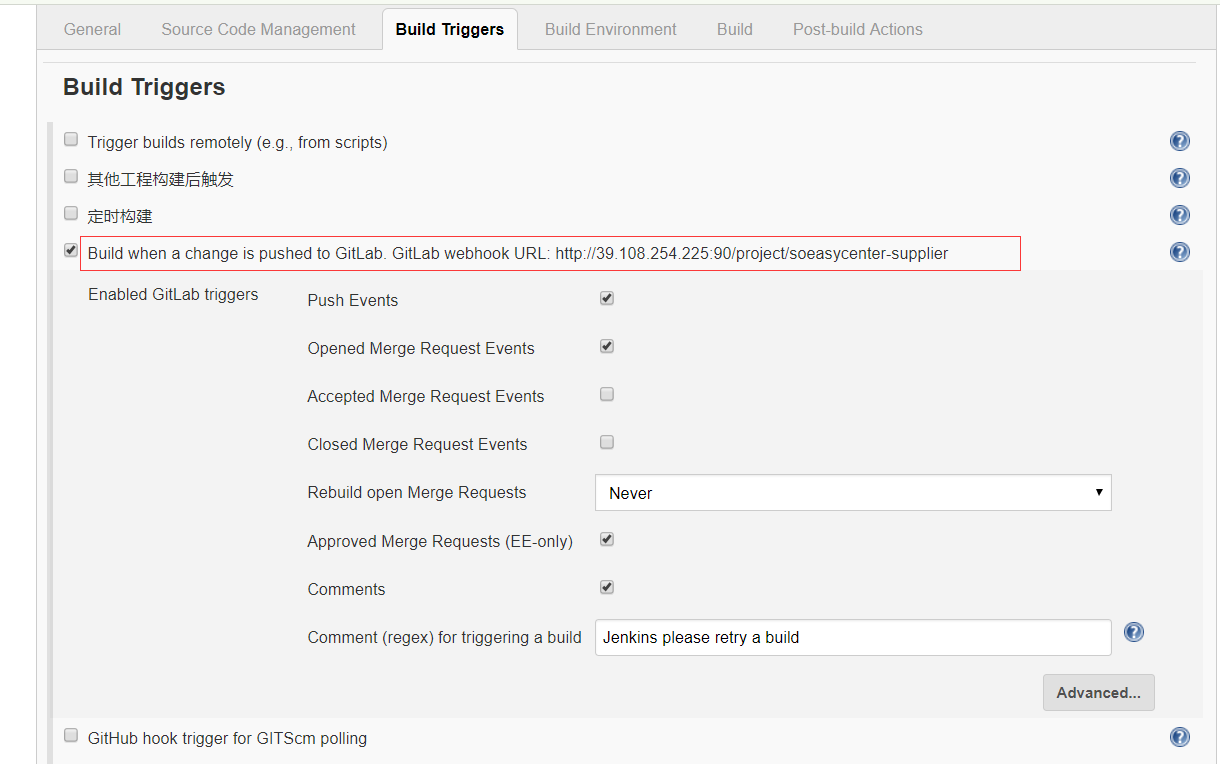Image resolution: width=1220 pixels, height=764 pixels.
Task: Select the Build Triggers tab
Action: click(450, 29)
